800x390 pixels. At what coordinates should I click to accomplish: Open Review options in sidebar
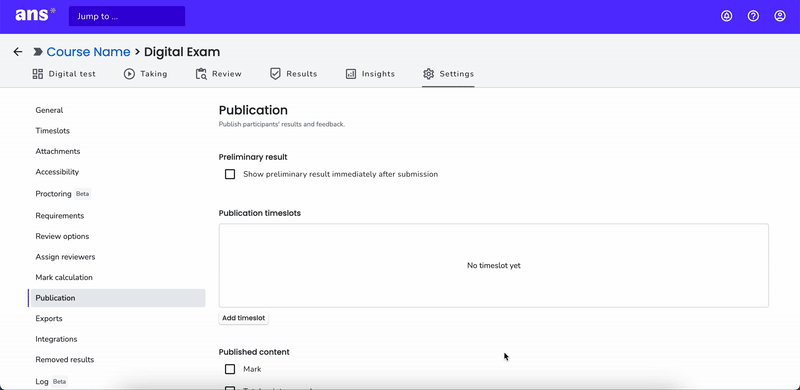[x=62, y=236]
